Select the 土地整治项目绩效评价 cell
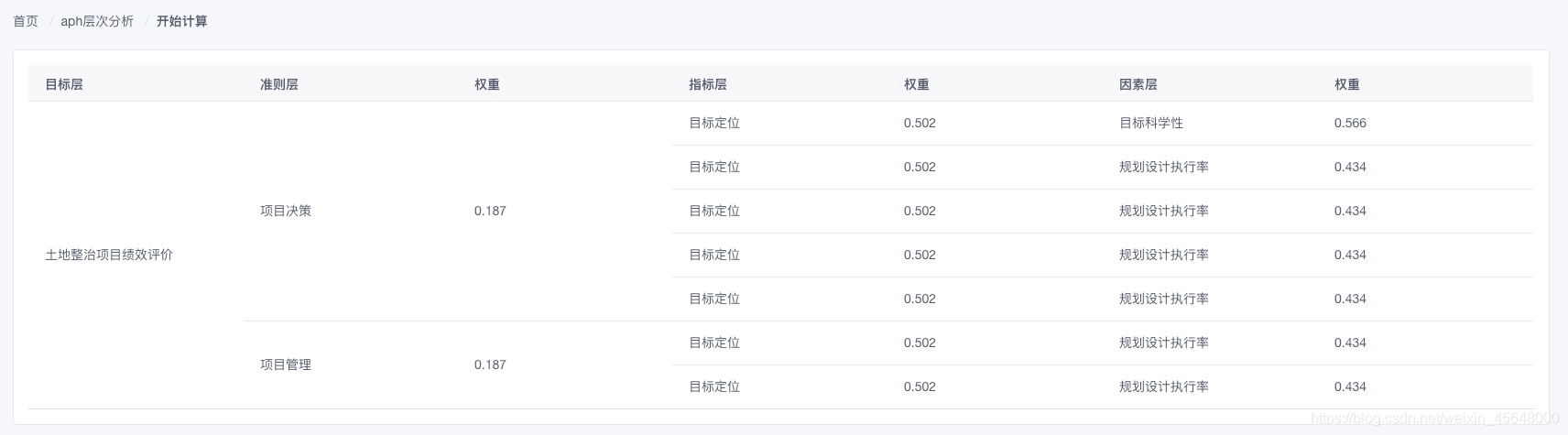Viewport: 1568px width, 435px height. (109, 255)
